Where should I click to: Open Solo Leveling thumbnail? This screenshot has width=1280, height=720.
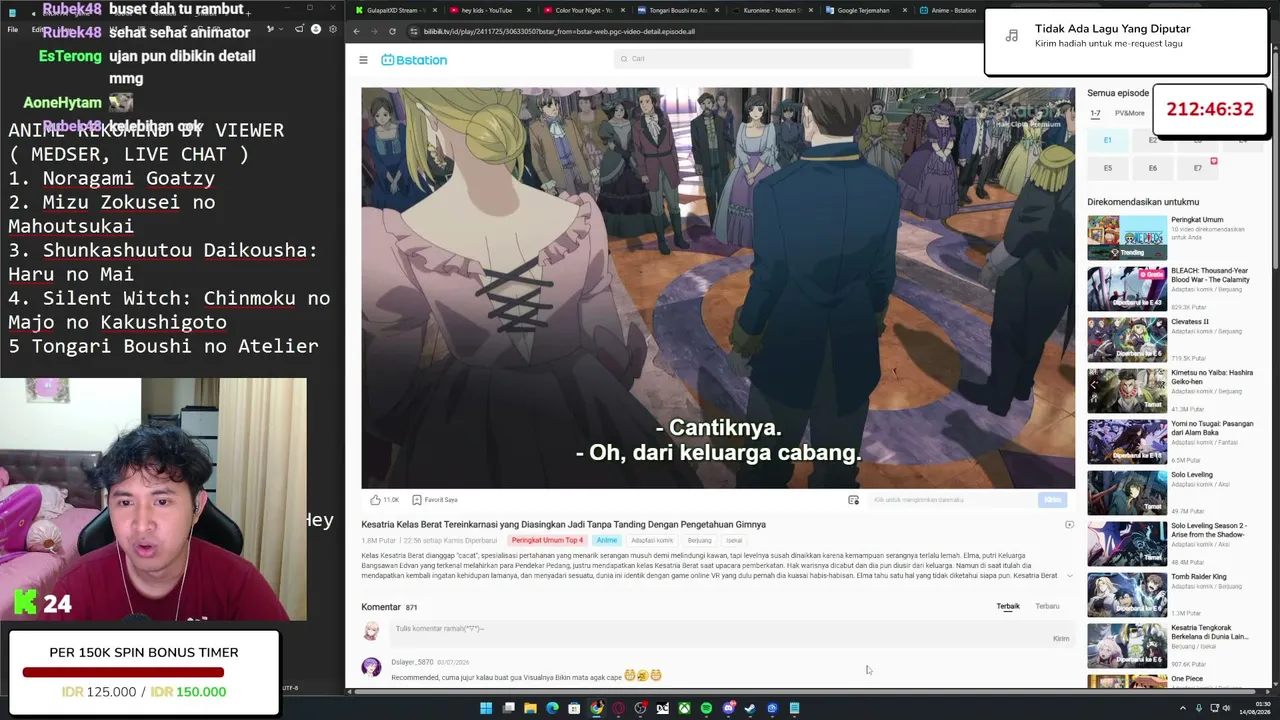(x=1127, y=493)
